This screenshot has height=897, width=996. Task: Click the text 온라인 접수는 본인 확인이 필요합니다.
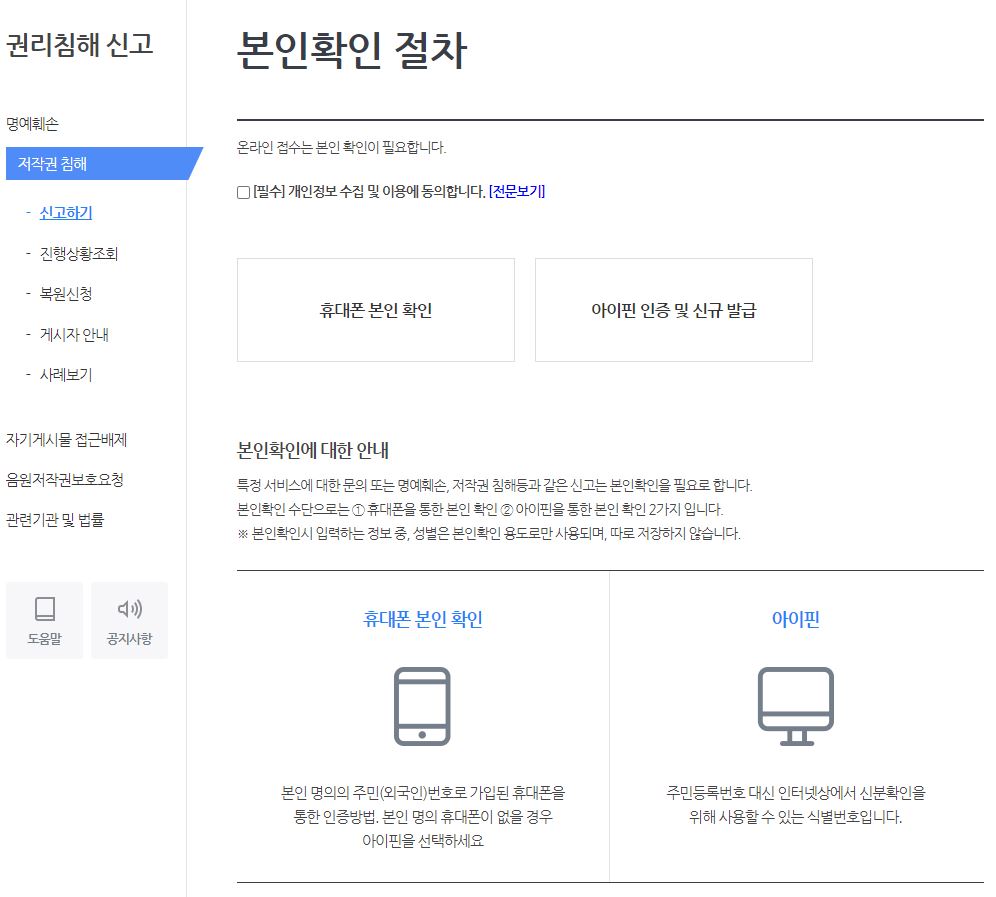point(341,147)
